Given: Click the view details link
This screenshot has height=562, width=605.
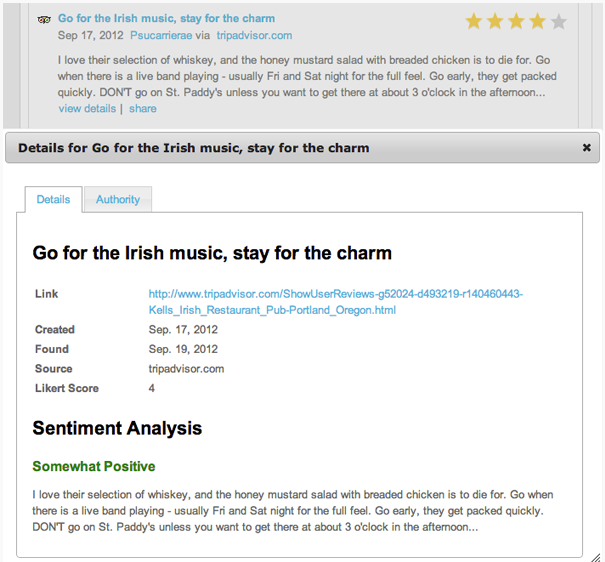Looking at the screenshot, I should click(x=87, y=108).
